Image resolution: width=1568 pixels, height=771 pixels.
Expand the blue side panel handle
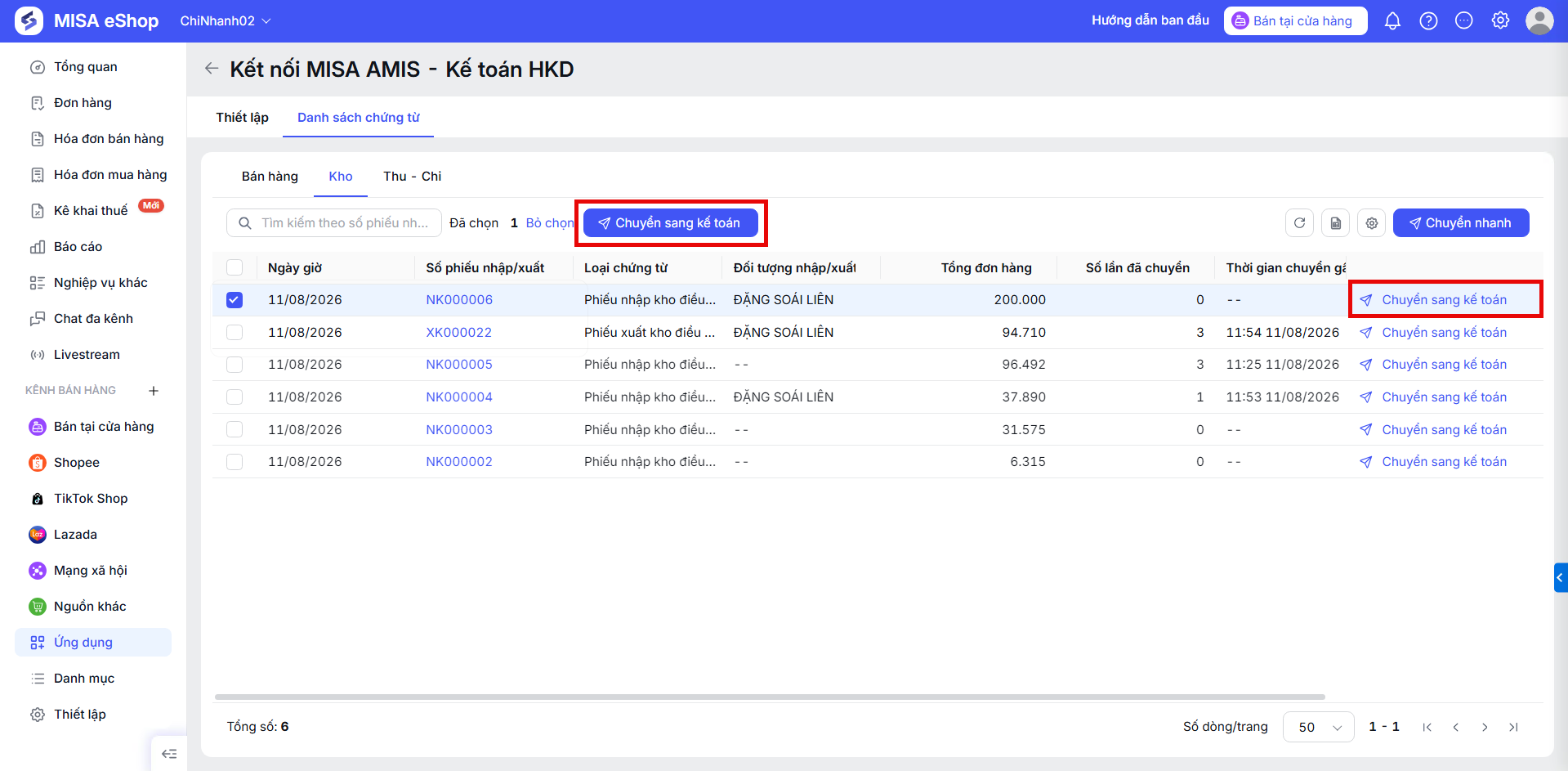click(1561, 577)
